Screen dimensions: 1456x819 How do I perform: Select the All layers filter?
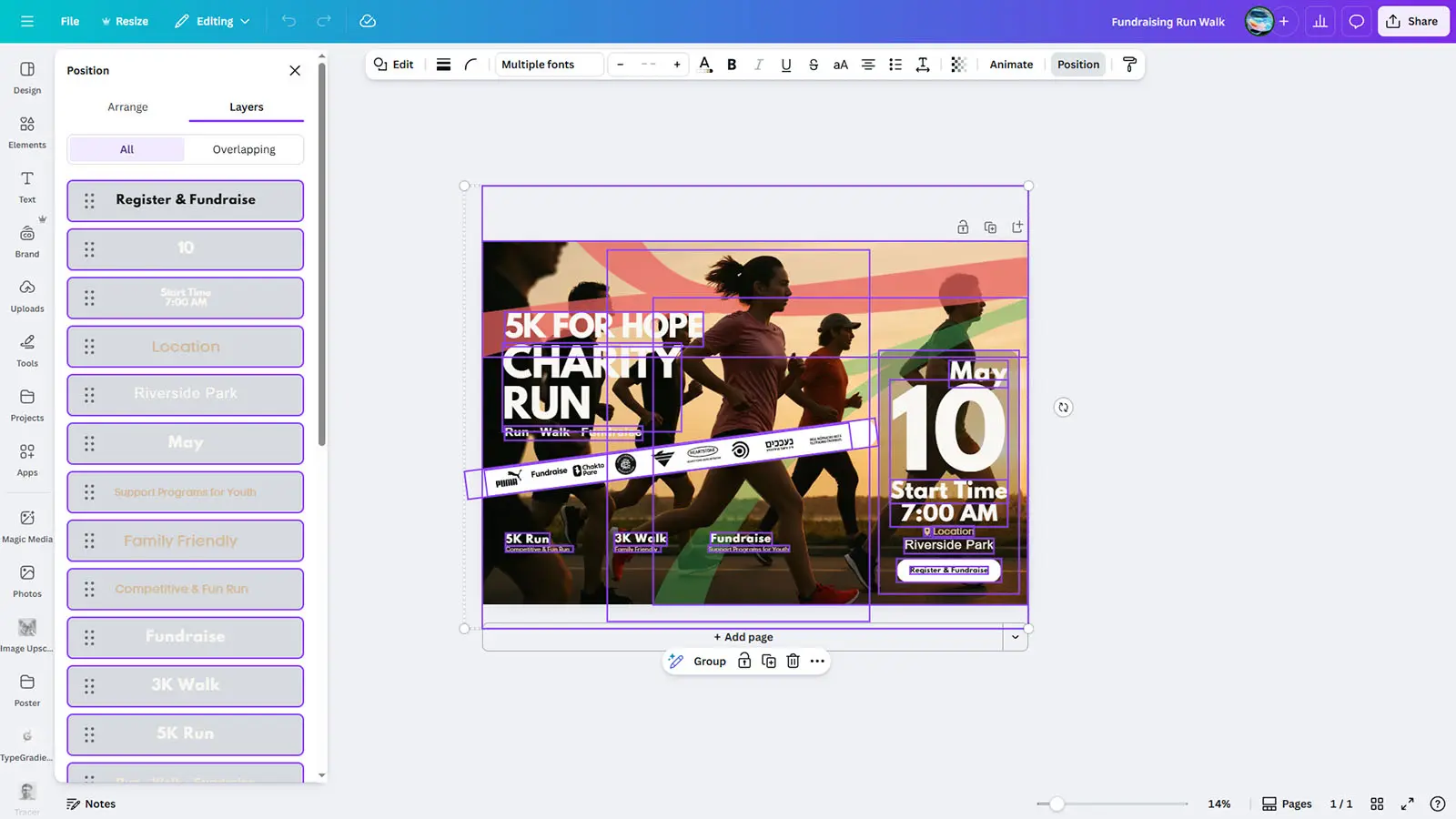[x=126, y=149]
